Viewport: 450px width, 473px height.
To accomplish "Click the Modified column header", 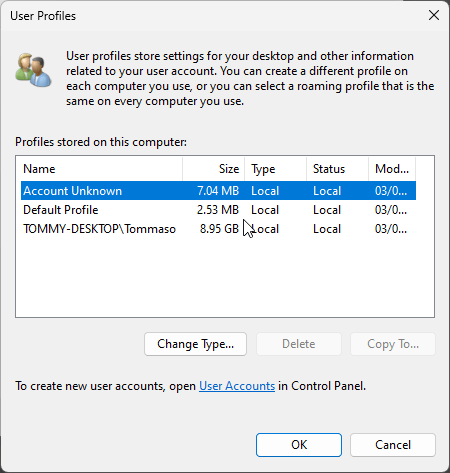I will tap(392, 169).
